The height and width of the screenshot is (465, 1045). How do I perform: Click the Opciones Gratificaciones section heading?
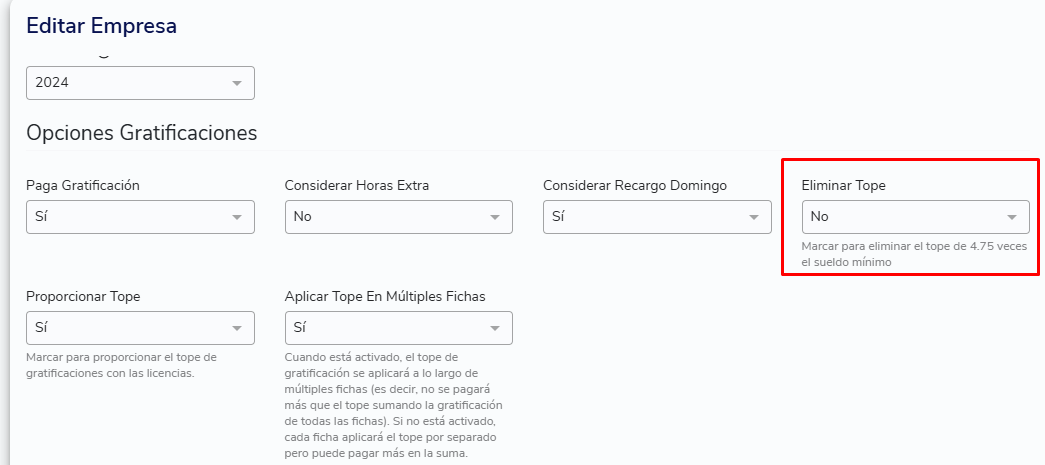tap(141, 133)
